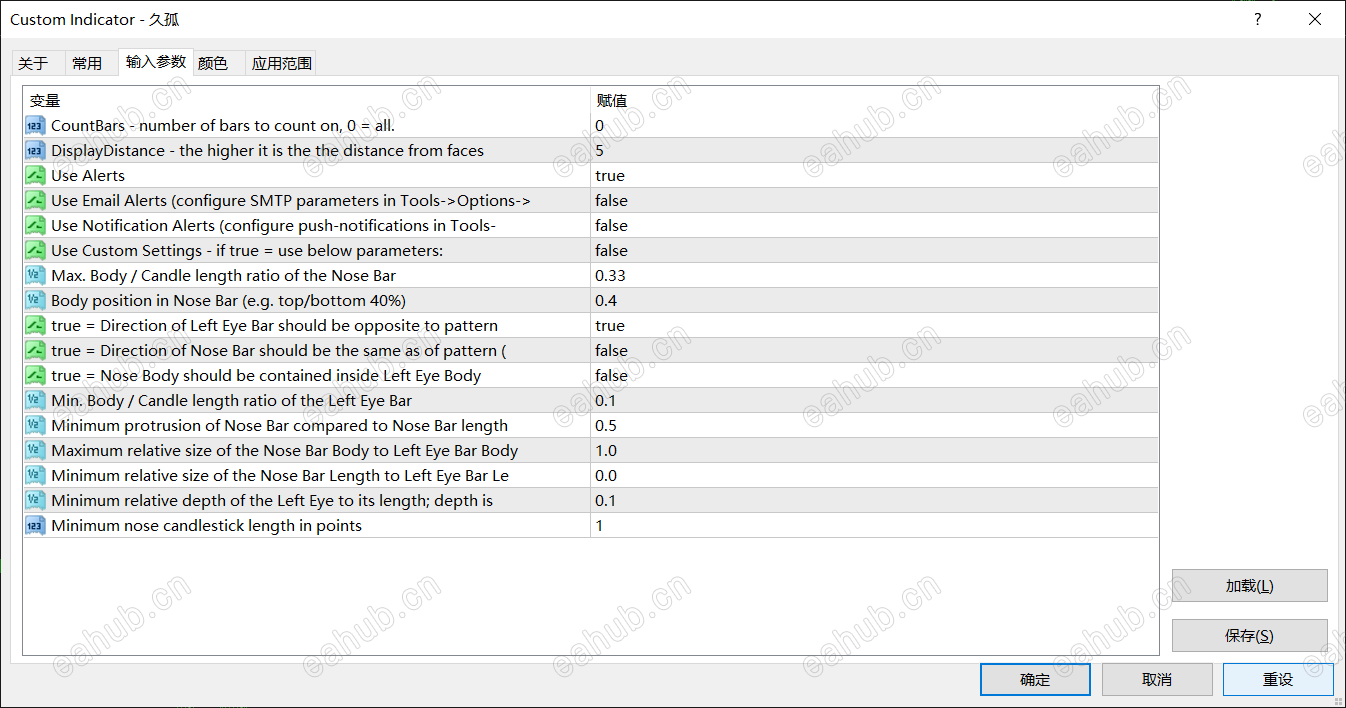The width and height of the screenshot is (1346, 708).
Task: Click the boolean icon for Use Email Alerts
Action: tap(35, 201)
